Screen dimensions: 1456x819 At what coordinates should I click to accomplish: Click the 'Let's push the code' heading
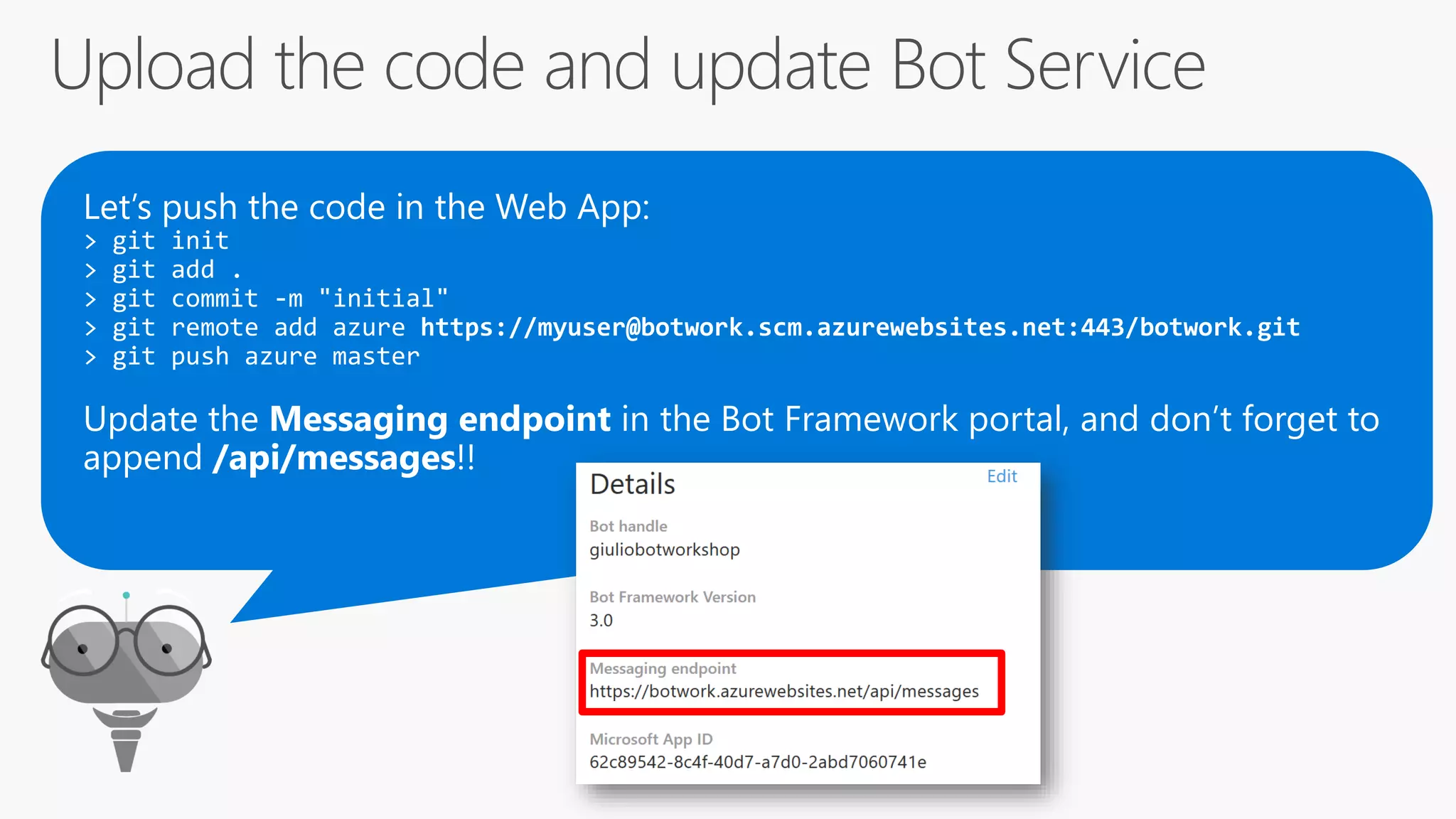point(366,208)
